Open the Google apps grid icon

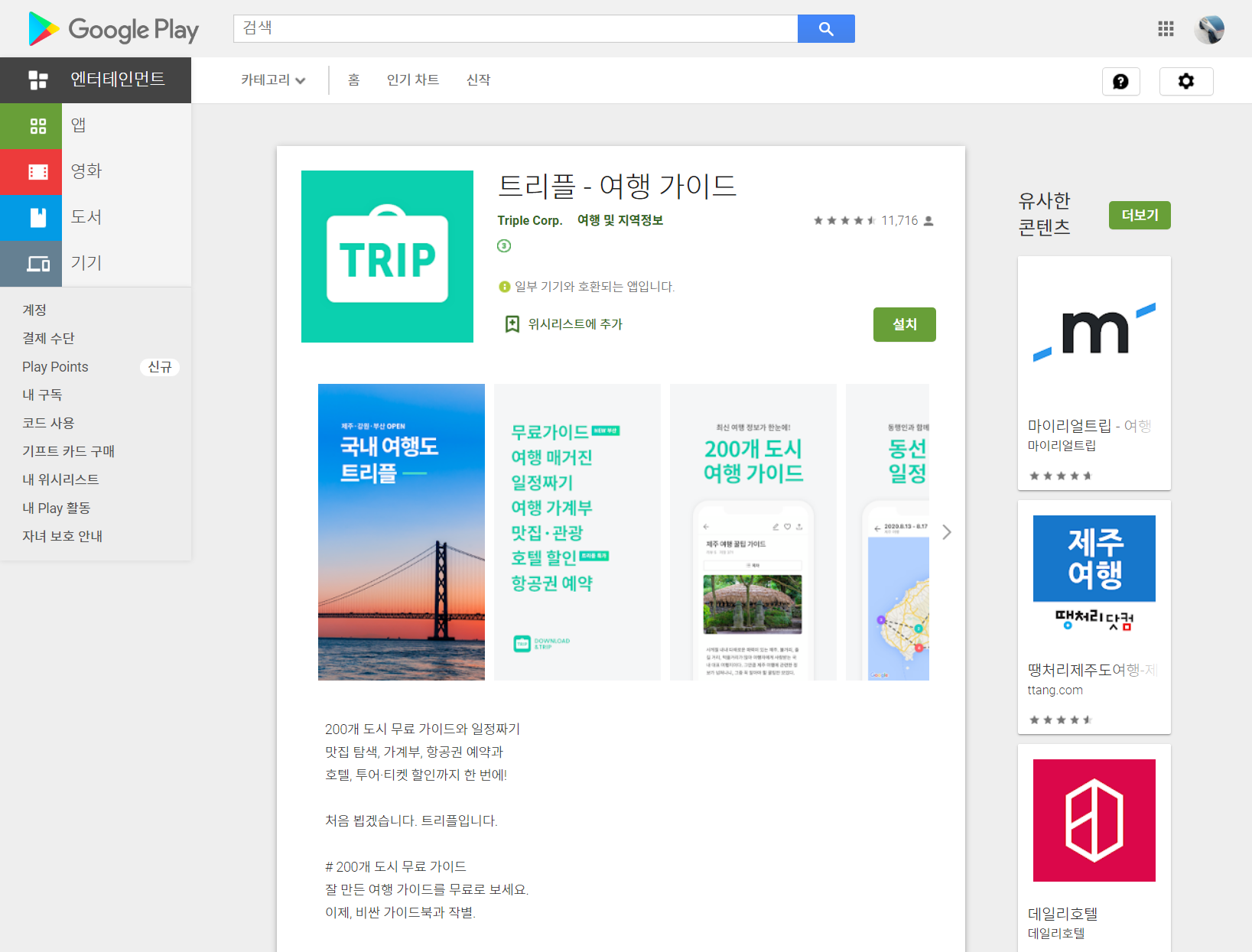point(1166,29)
